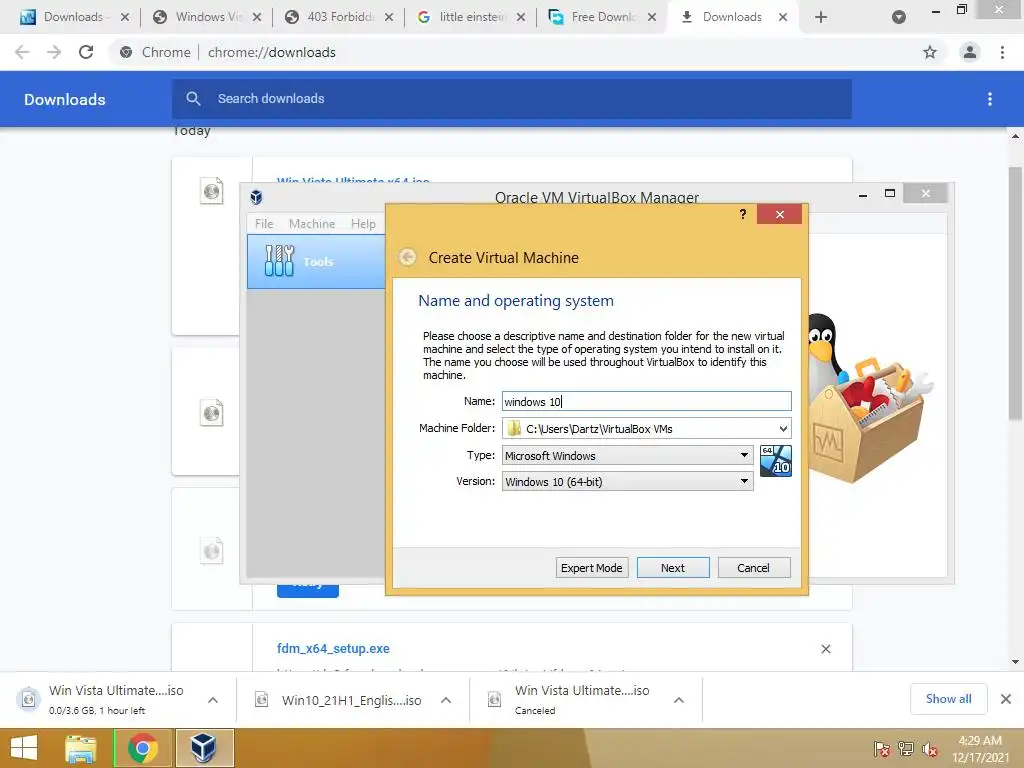
Task: Remove fdm_x64_setup.exe from downloads list
Action: pyautogui.click(x=825, y=648)
